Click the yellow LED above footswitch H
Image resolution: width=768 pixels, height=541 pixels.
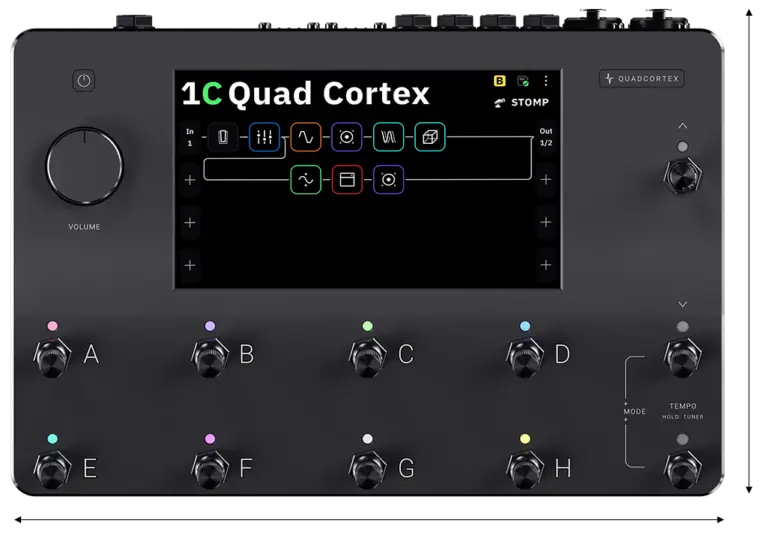pyautogui.click(x=525, y=439)
